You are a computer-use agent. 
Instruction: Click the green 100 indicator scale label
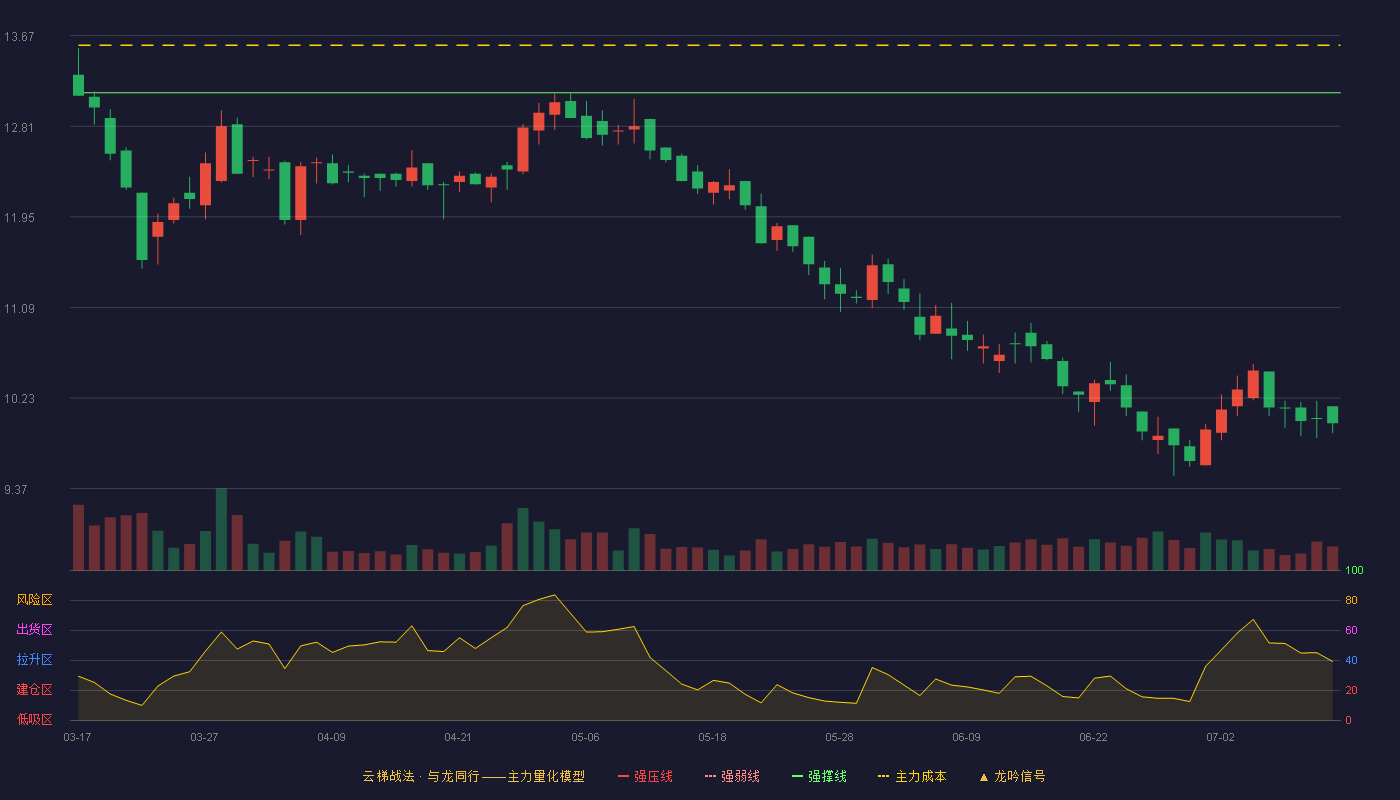point(1354,571)
